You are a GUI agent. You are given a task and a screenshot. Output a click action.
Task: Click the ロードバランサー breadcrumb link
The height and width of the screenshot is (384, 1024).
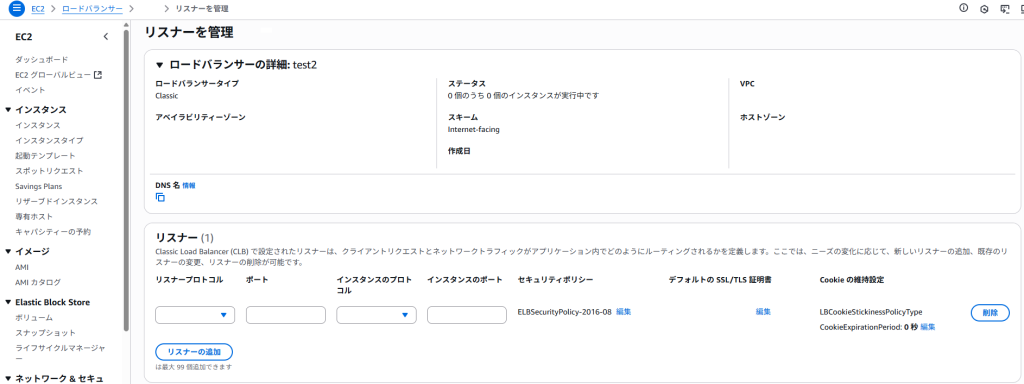[92, 8]
